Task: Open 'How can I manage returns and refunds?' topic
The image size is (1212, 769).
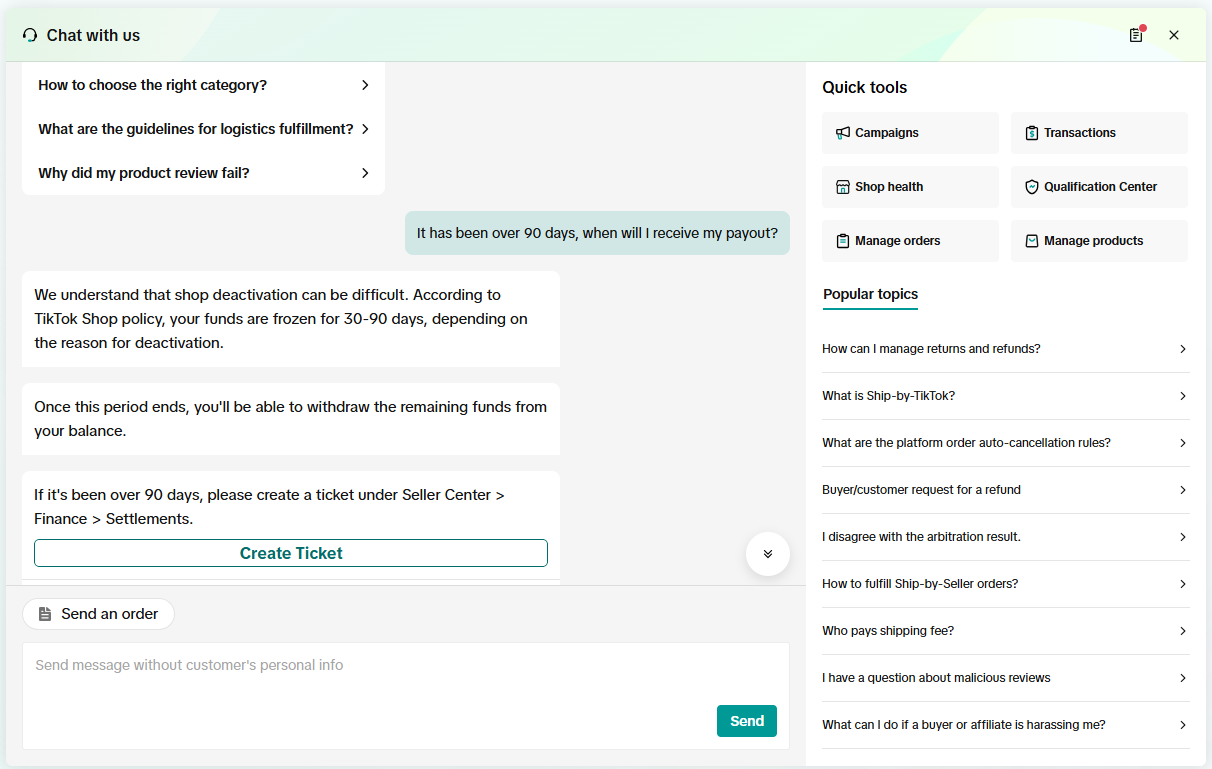Action: click(x=1005, y=349)
